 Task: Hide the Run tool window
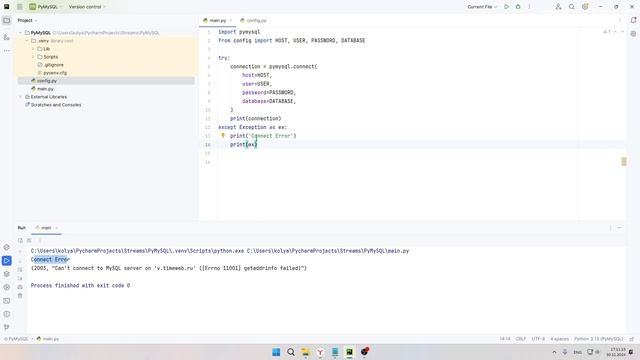[x=620, y=228]
